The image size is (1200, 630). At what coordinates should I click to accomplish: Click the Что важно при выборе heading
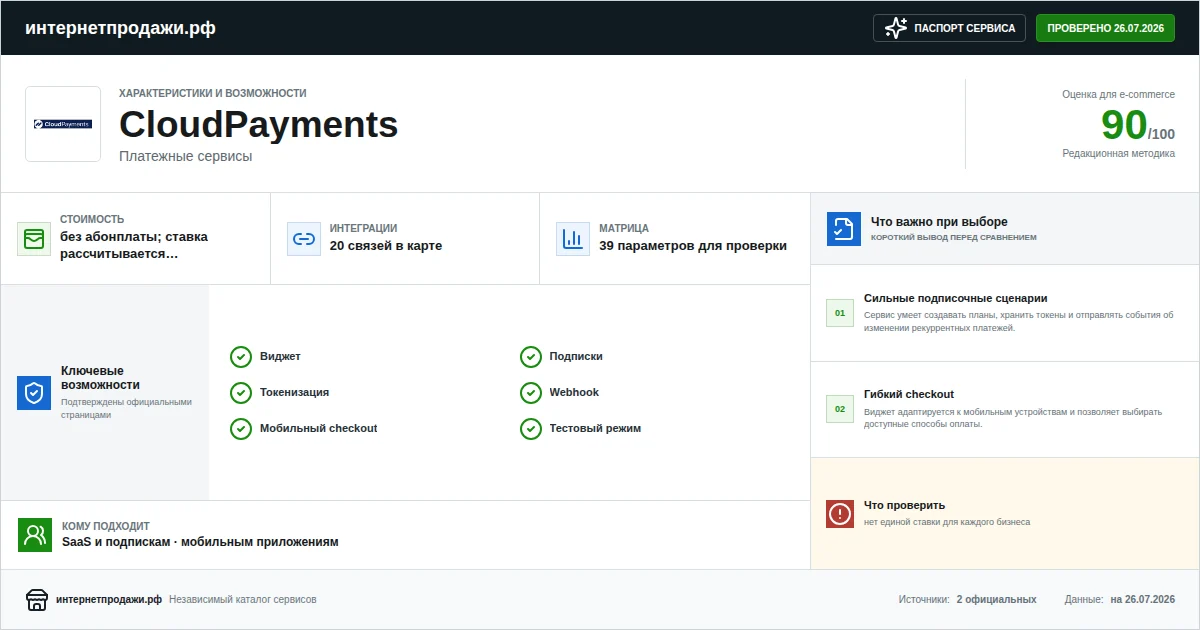tap(939, 222)
